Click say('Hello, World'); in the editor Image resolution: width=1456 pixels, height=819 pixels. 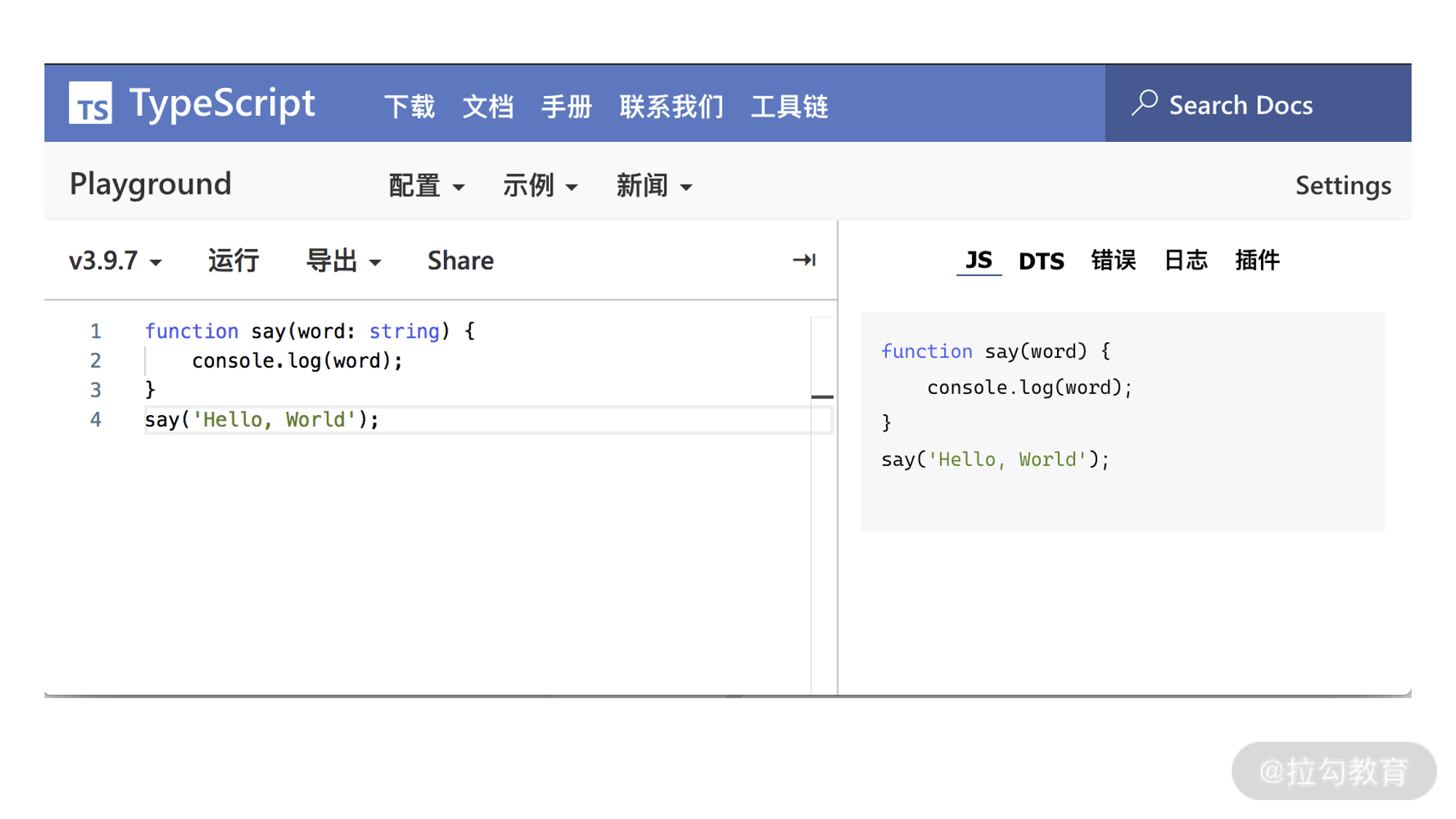coord(262,419)
